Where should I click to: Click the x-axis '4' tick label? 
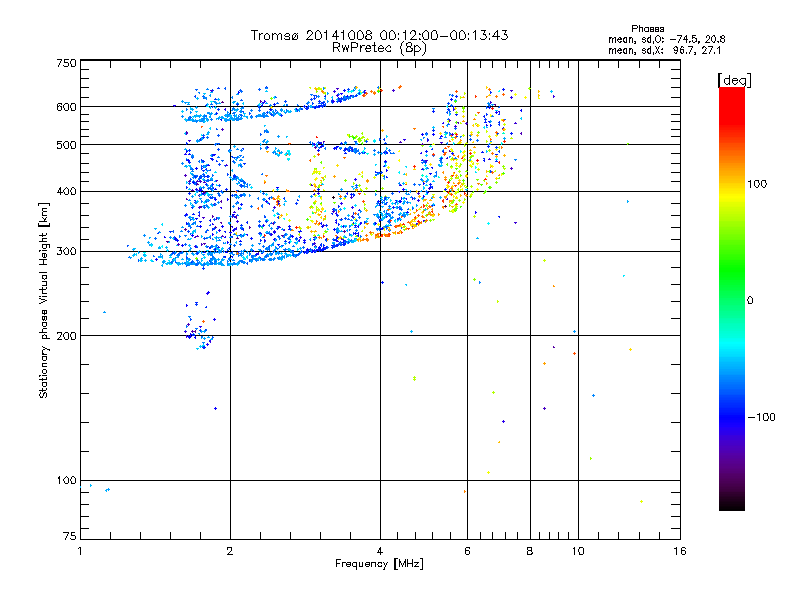[380, 551]
